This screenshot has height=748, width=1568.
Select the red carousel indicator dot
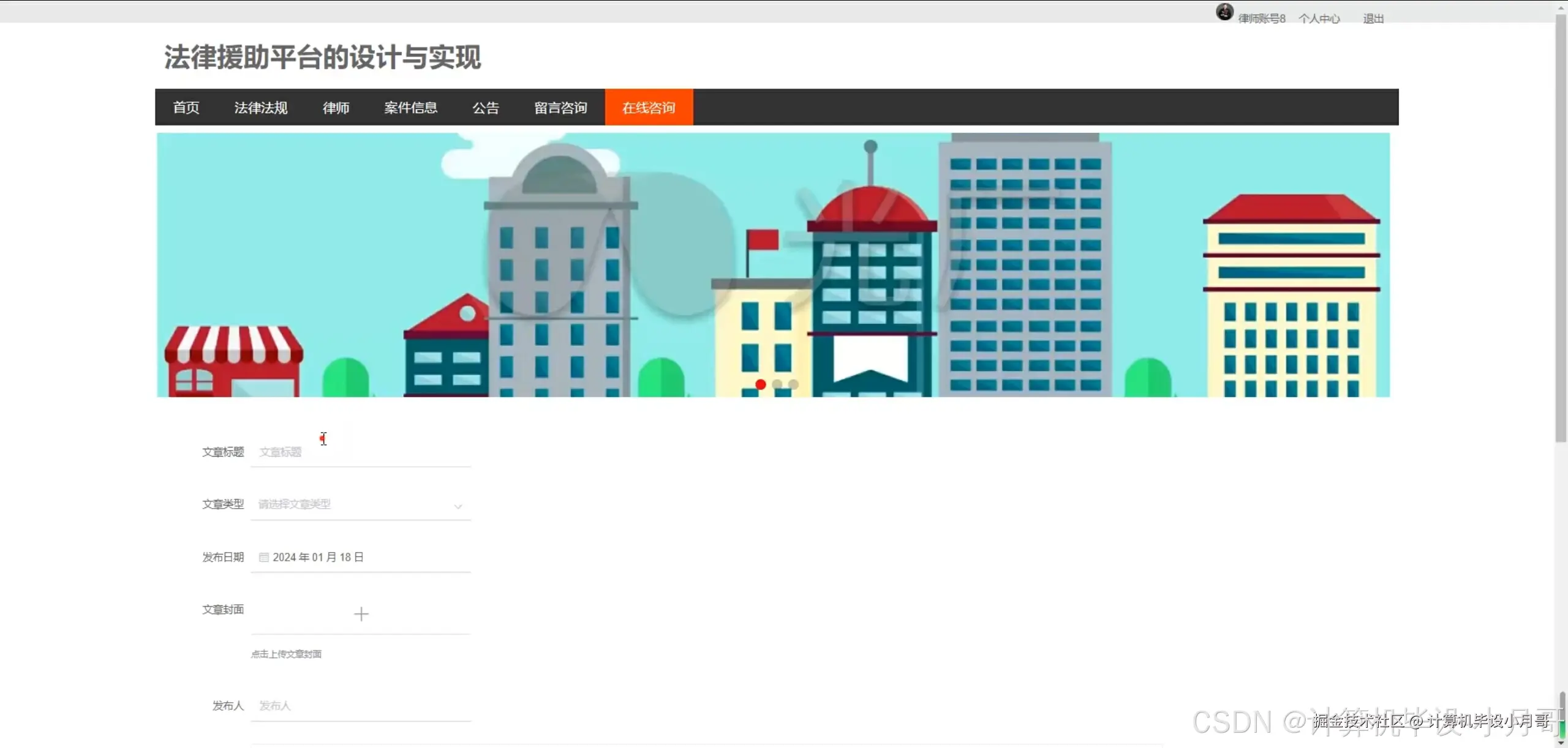[x=760, y=384]
